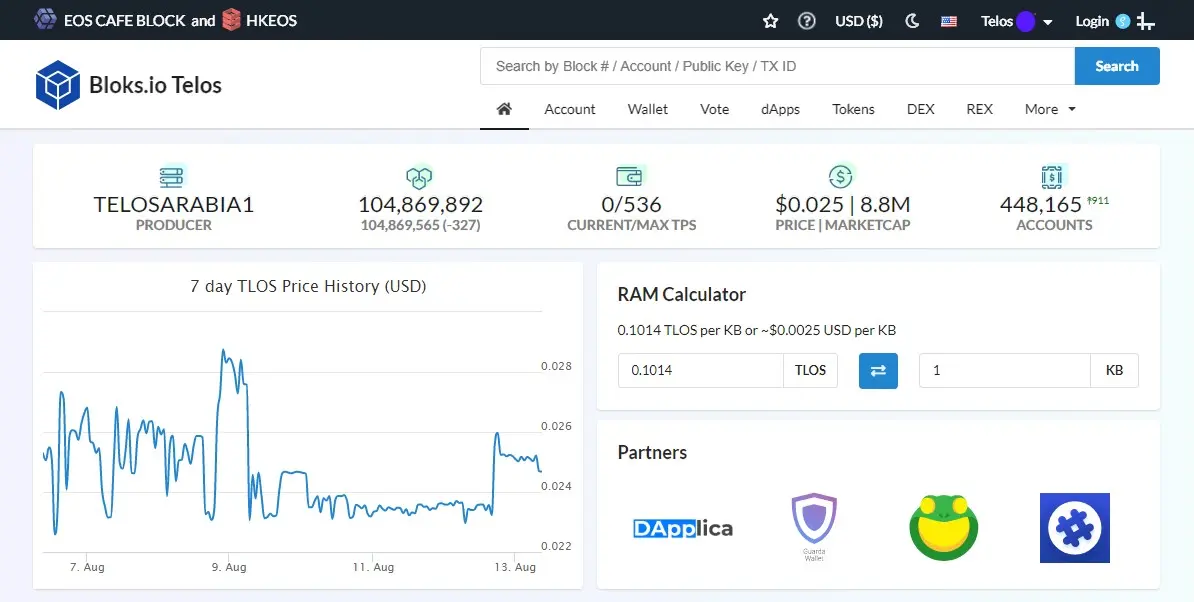This screenshot has width=1194, height=602.
Task: Click the purple Telos network circle
Action: 1026,21
